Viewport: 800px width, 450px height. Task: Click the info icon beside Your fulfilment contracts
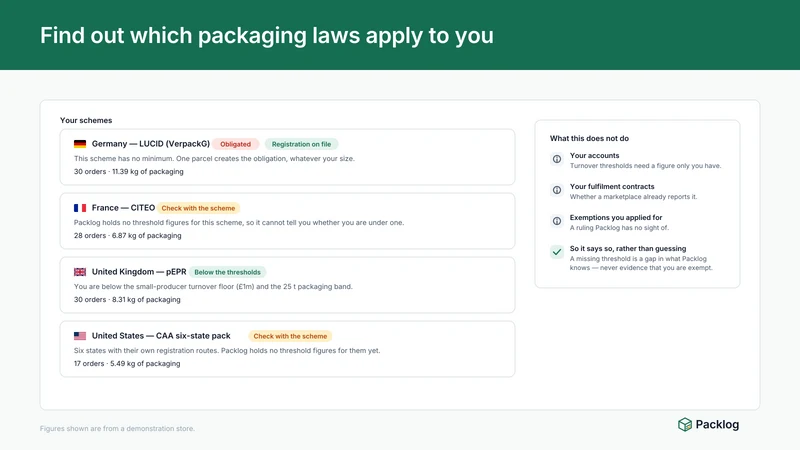pos(557,190)
